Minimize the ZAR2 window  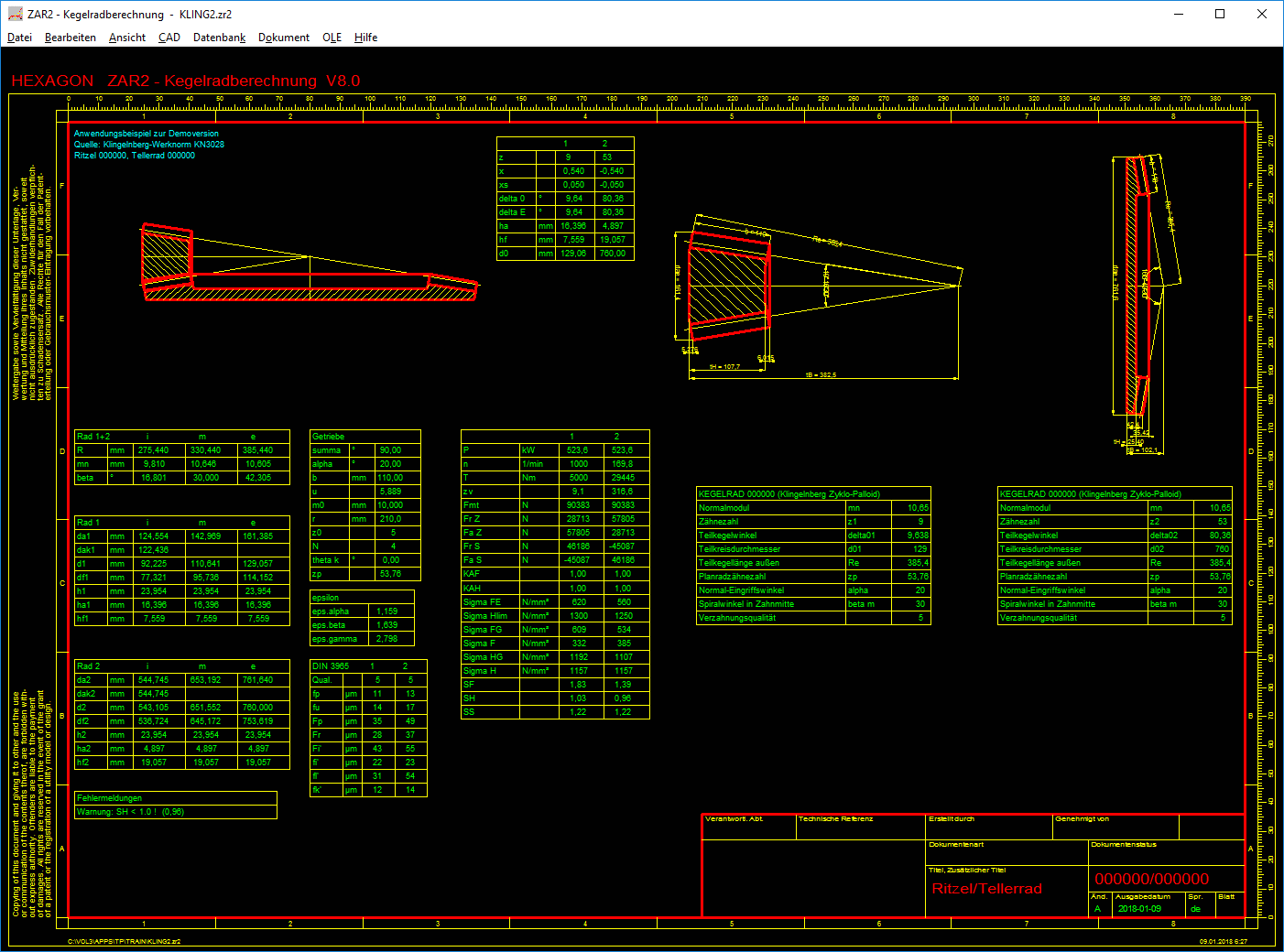click(x=1178, y=14)
